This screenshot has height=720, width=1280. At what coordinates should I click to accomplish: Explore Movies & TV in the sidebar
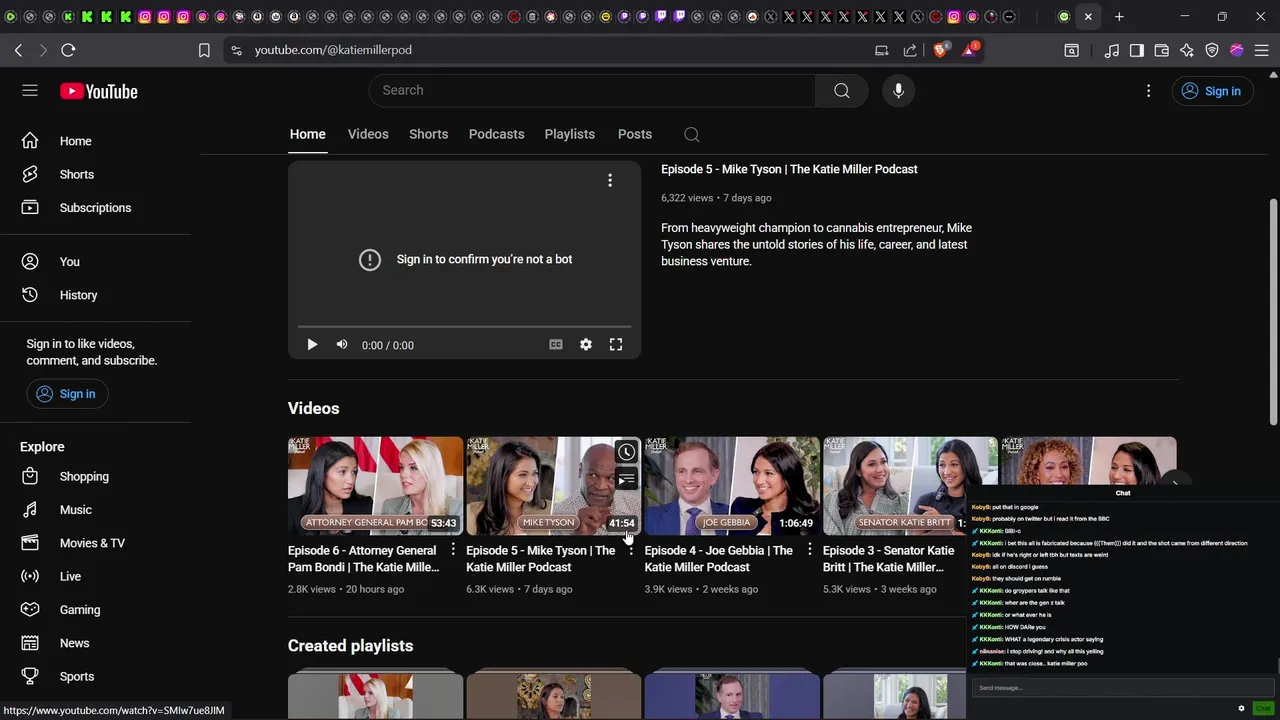click(95, 543)
